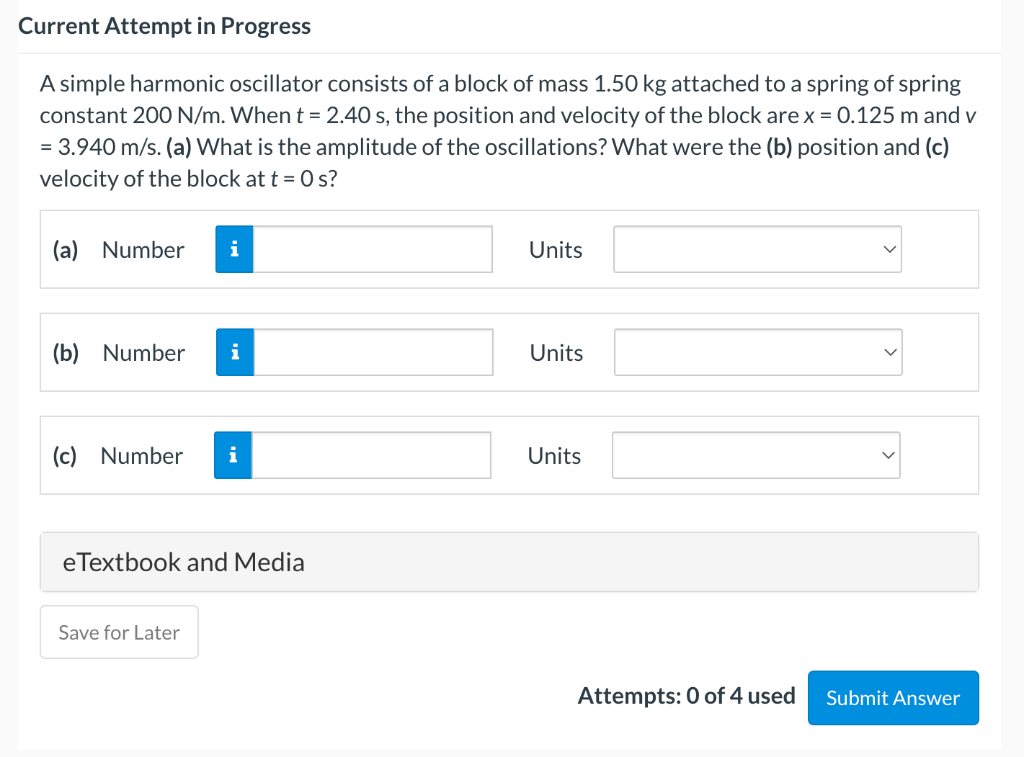Click the info icon for part (c)

coord(233,456)
